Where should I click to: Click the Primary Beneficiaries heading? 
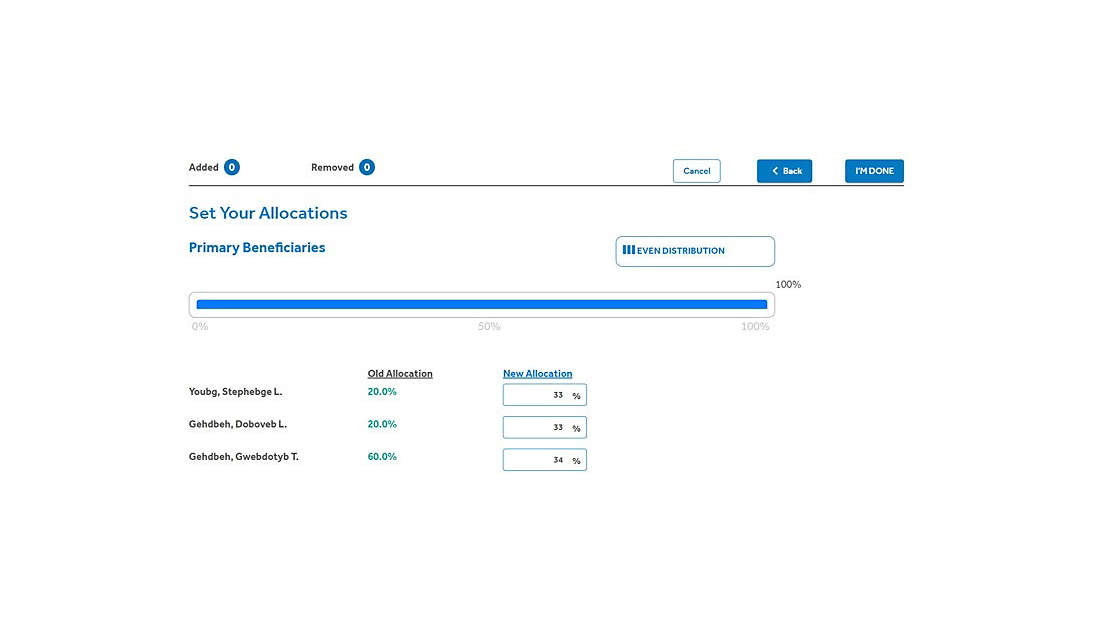tap(257, 247)
